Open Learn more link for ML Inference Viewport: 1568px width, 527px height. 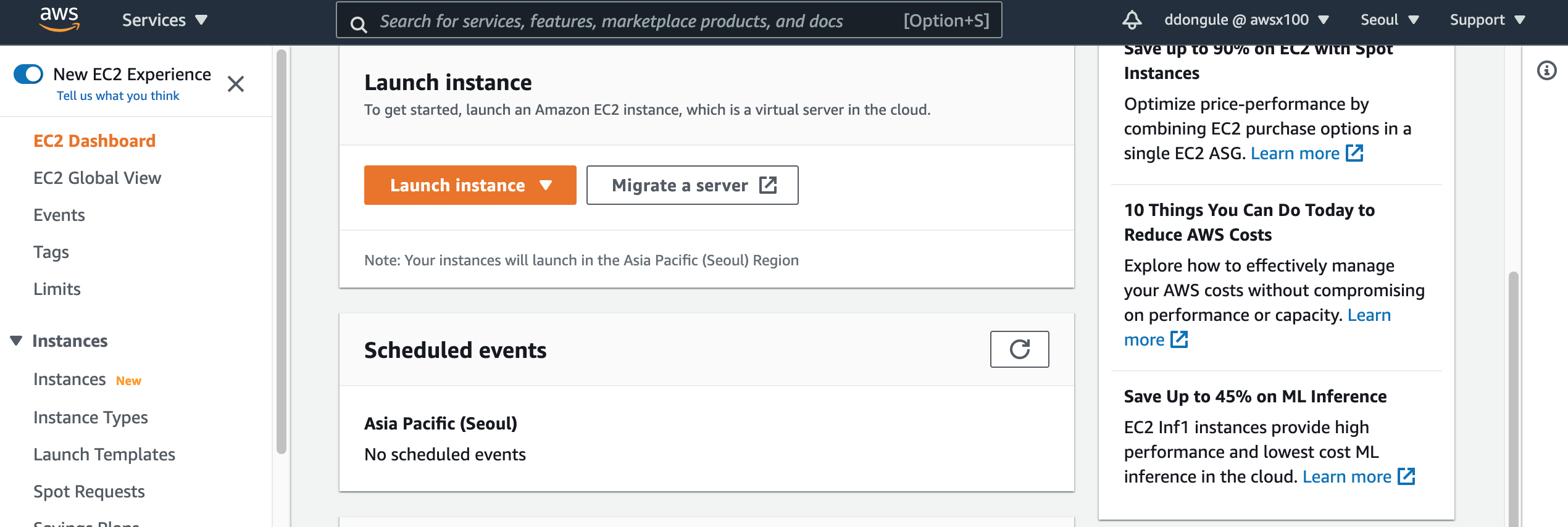coord(1346,476)
